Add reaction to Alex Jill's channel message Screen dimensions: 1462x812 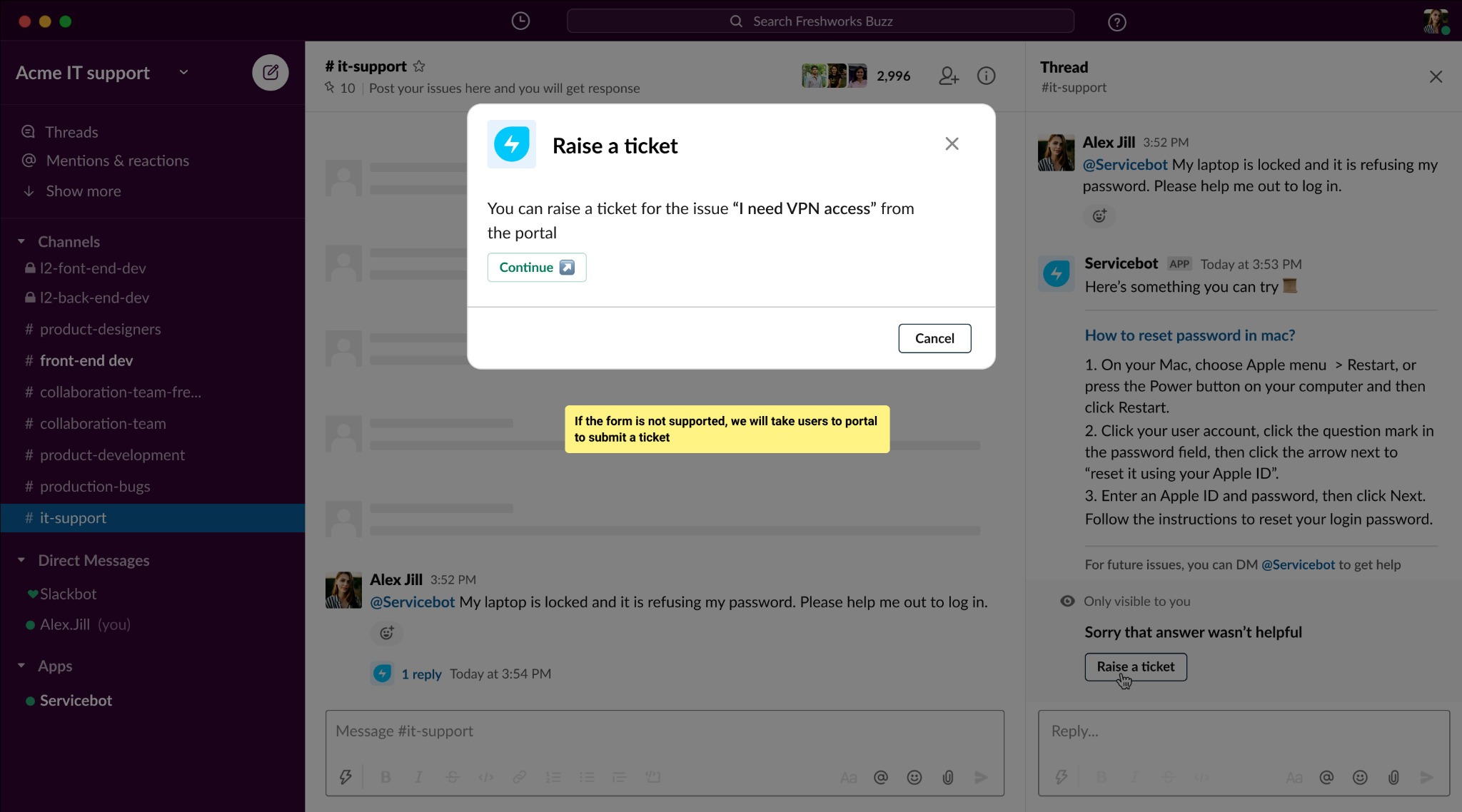tap(387, 632)
